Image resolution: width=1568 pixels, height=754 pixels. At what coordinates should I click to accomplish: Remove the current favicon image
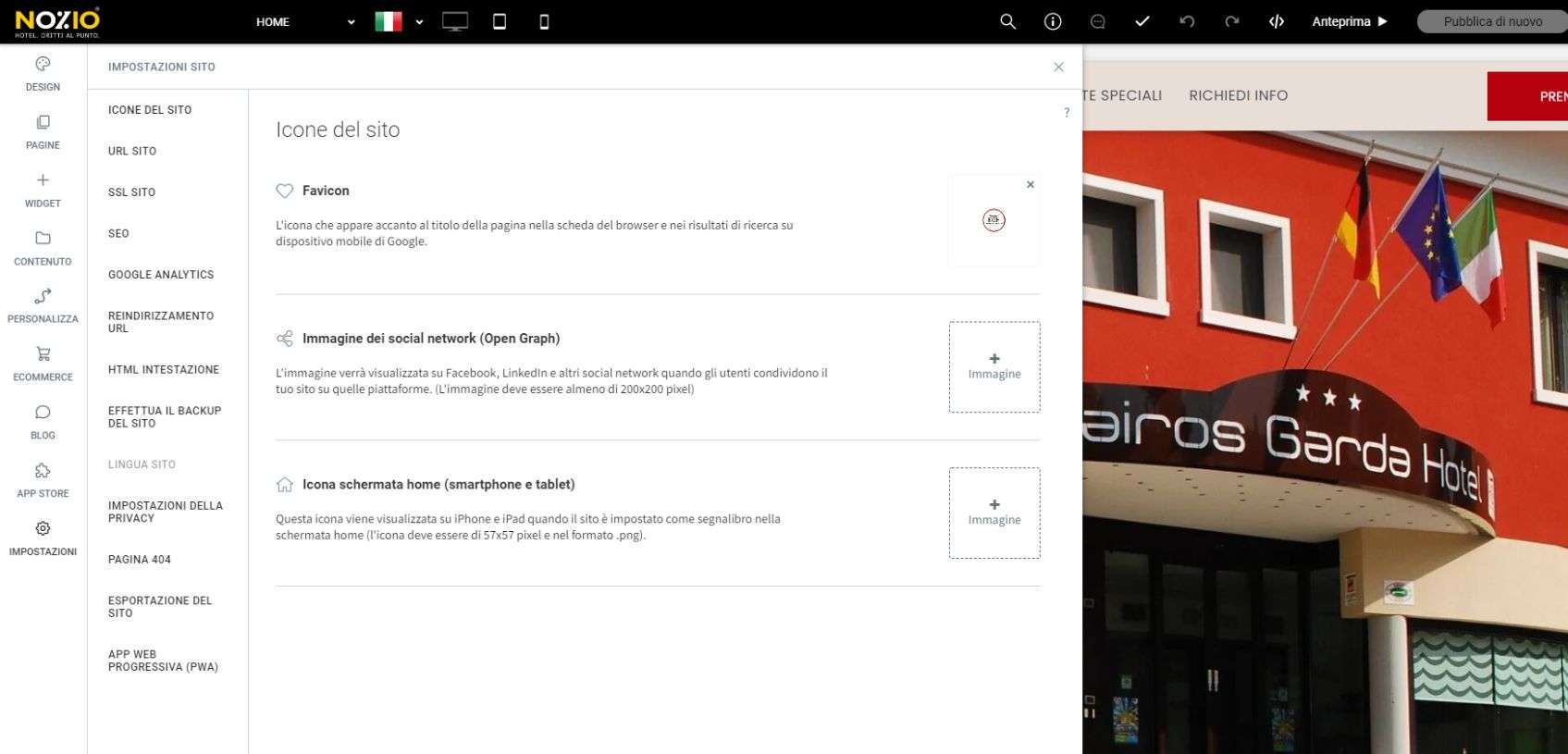(1031, 185)
